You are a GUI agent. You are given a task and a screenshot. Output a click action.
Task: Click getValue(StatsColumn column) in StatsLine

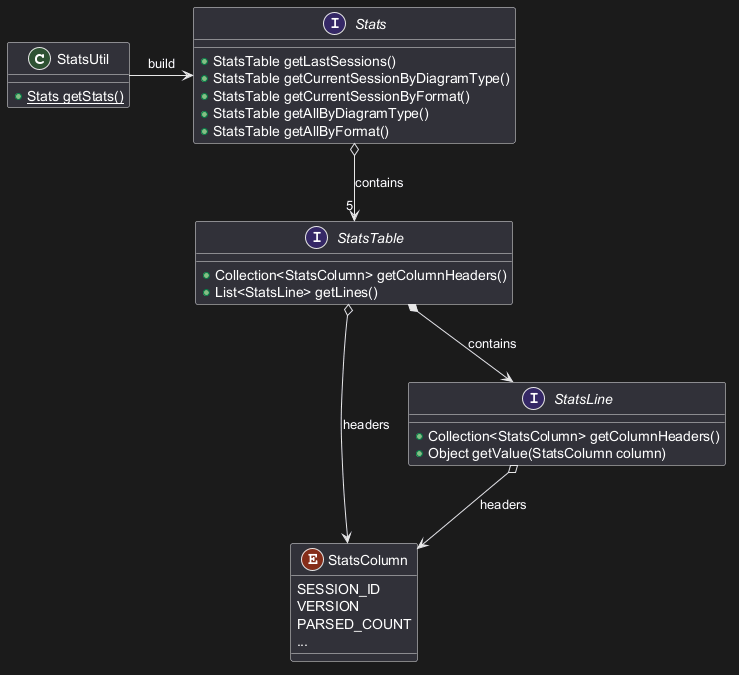pyautogui.click(x=546, y=453)
